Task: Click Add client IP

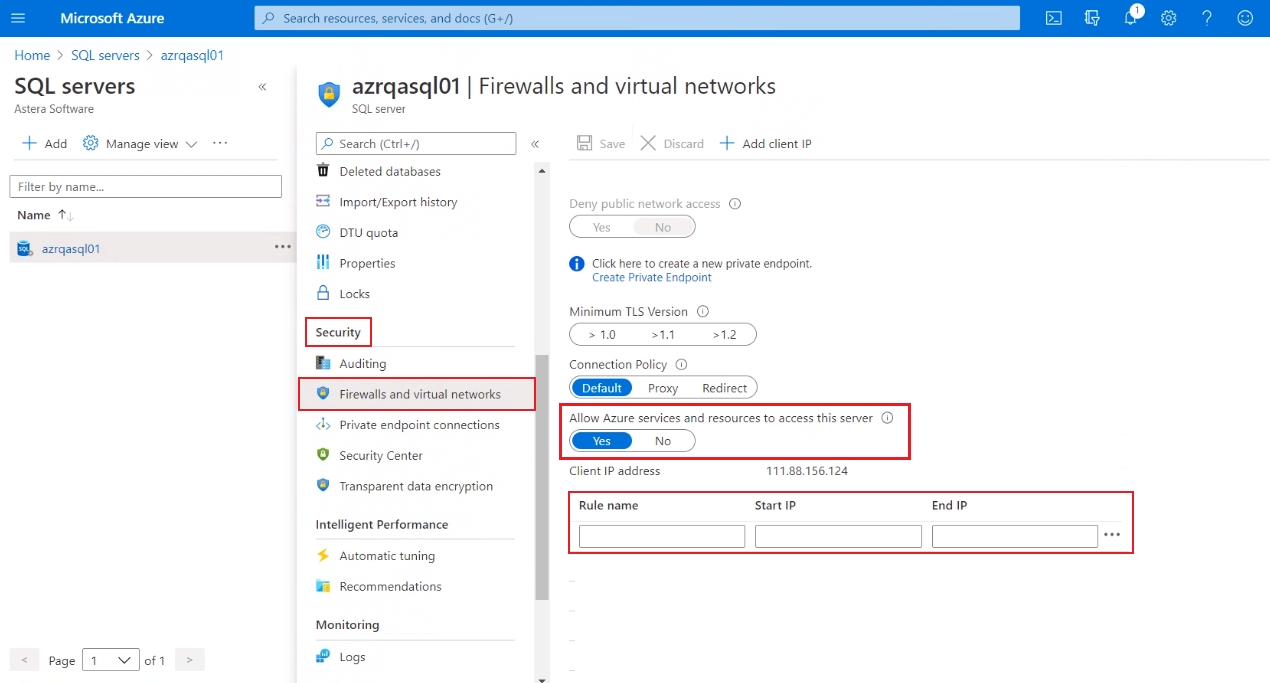Action: click(766, 144)
